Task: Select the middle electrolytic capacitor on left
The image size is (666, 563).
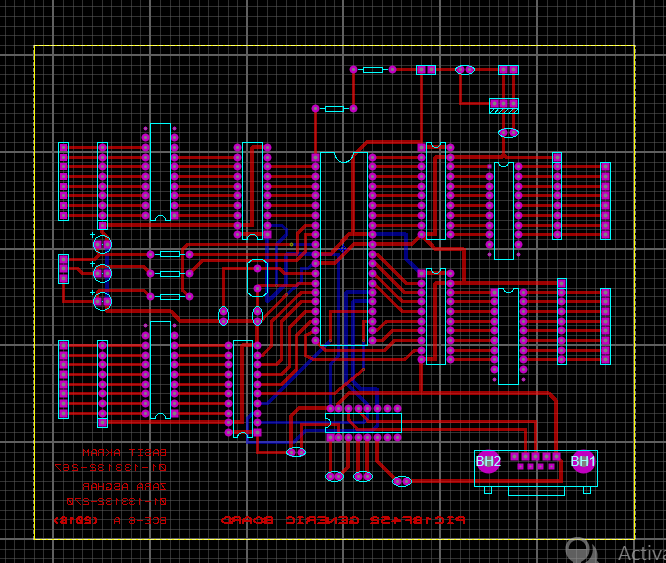Action: point(102,273)
